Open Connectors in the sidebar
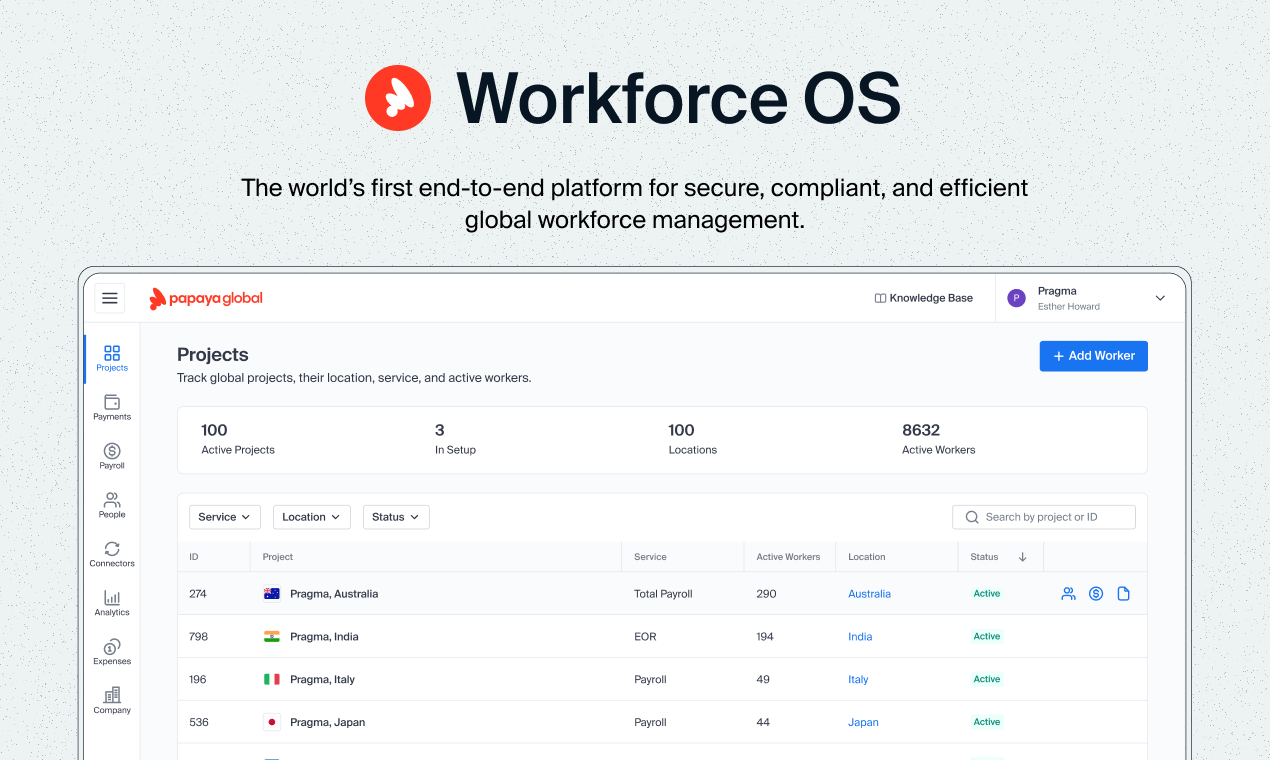The image size is (1270, 760). pos(112,554)
